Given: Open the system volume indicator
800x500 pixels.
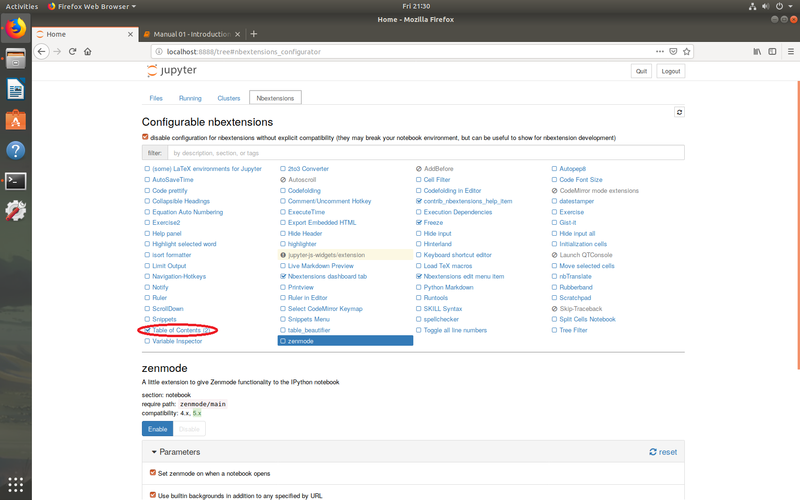Looking at the screenshot, I should pyautogui.click(x=765, y=6).
